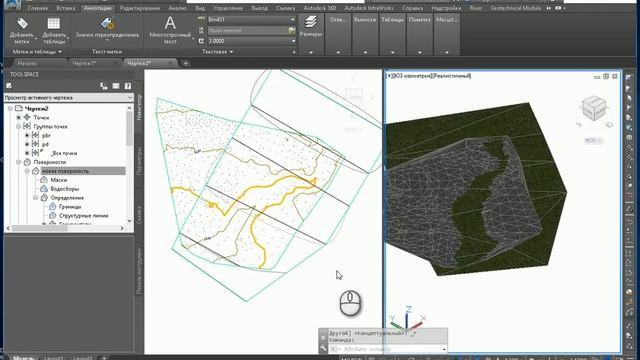Open the Таблицы ribbon panel button
The height and width of the screenshot is (360, 640).
pos(392,34)
